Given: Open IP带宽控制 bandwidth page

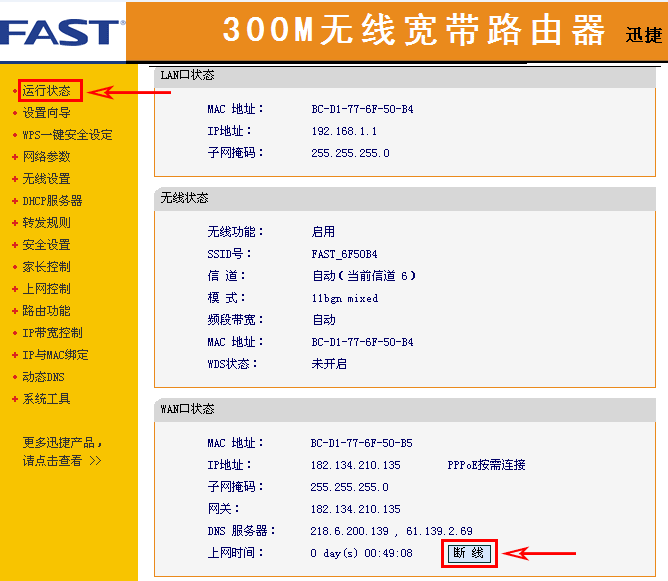Looking at the screenshot, I should tap(52, 333).
